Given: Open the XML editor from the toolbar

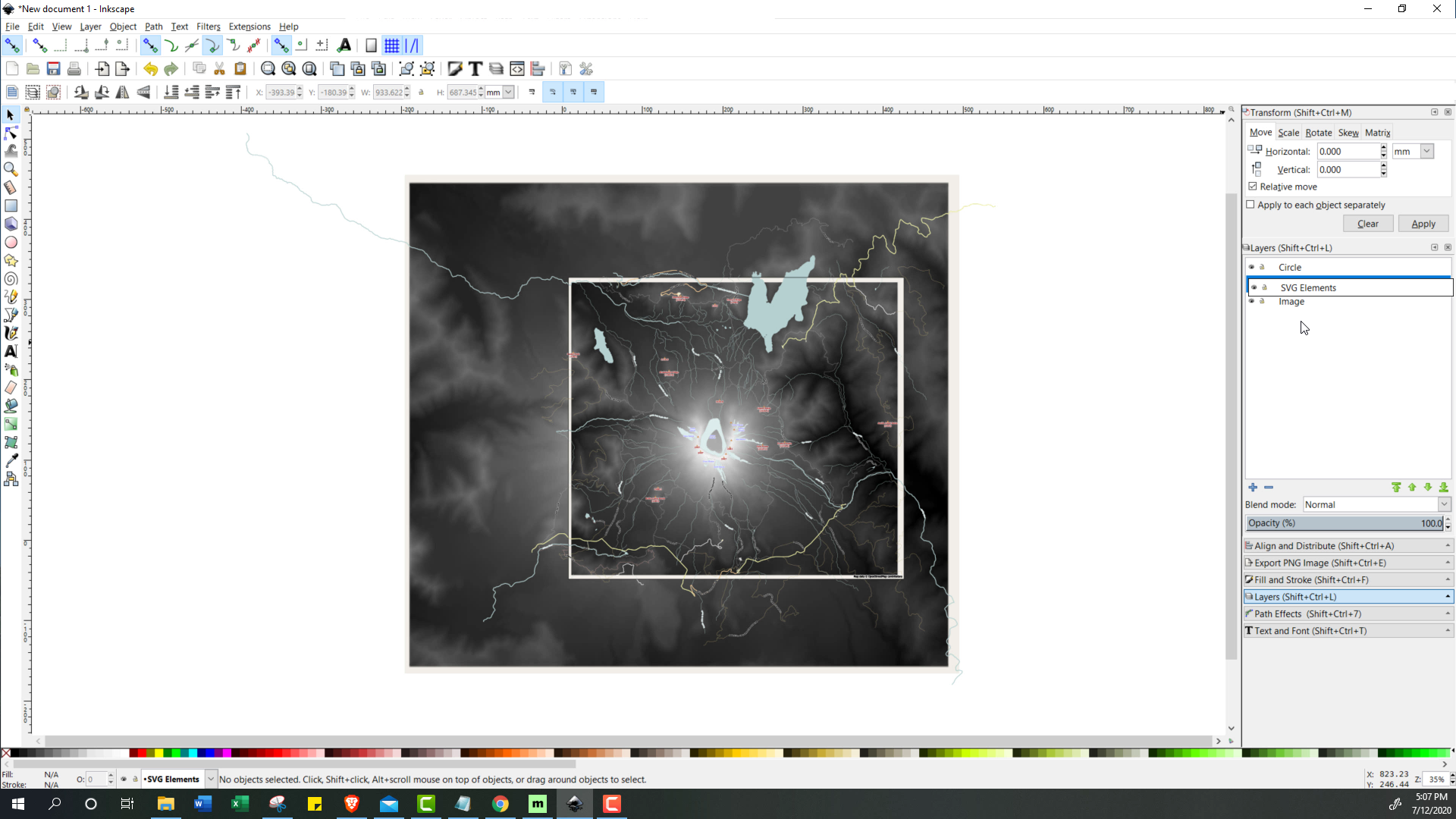Looking at the screenshot, I should tap(516, 68).
